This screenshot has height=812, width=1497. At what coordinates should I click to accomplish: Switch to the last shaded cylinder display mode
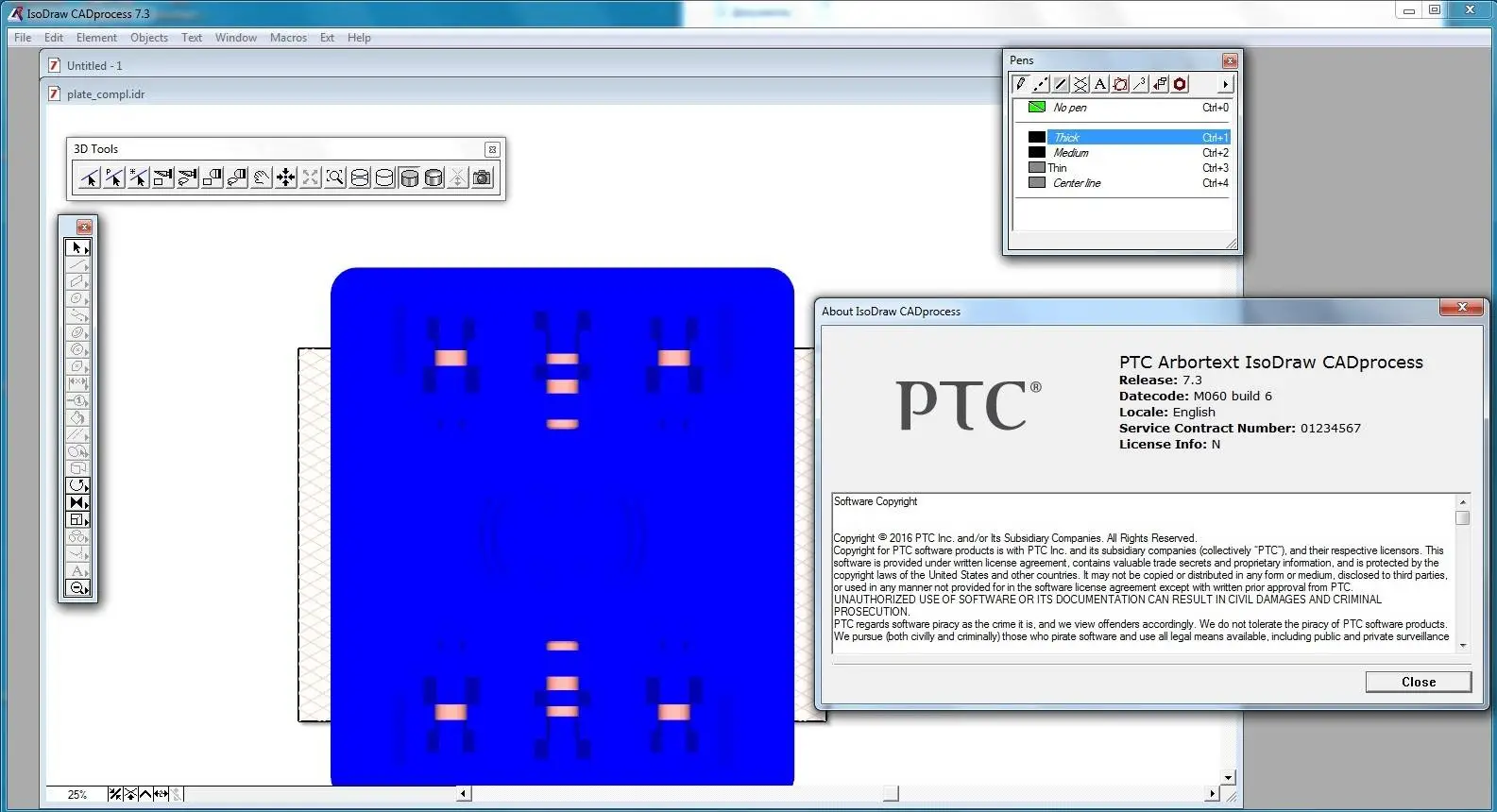click(x=433, y=178)
